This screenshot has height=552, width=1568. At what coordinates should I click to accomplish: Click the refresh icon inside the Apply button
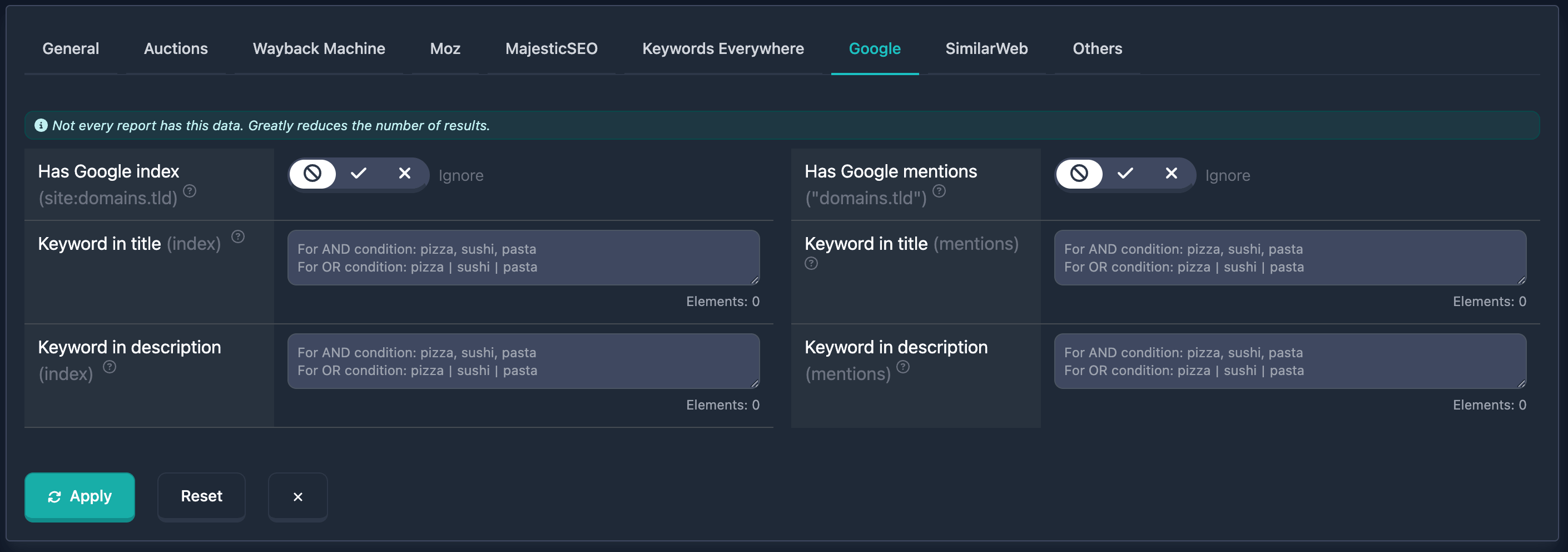click(x=54, y=496)
